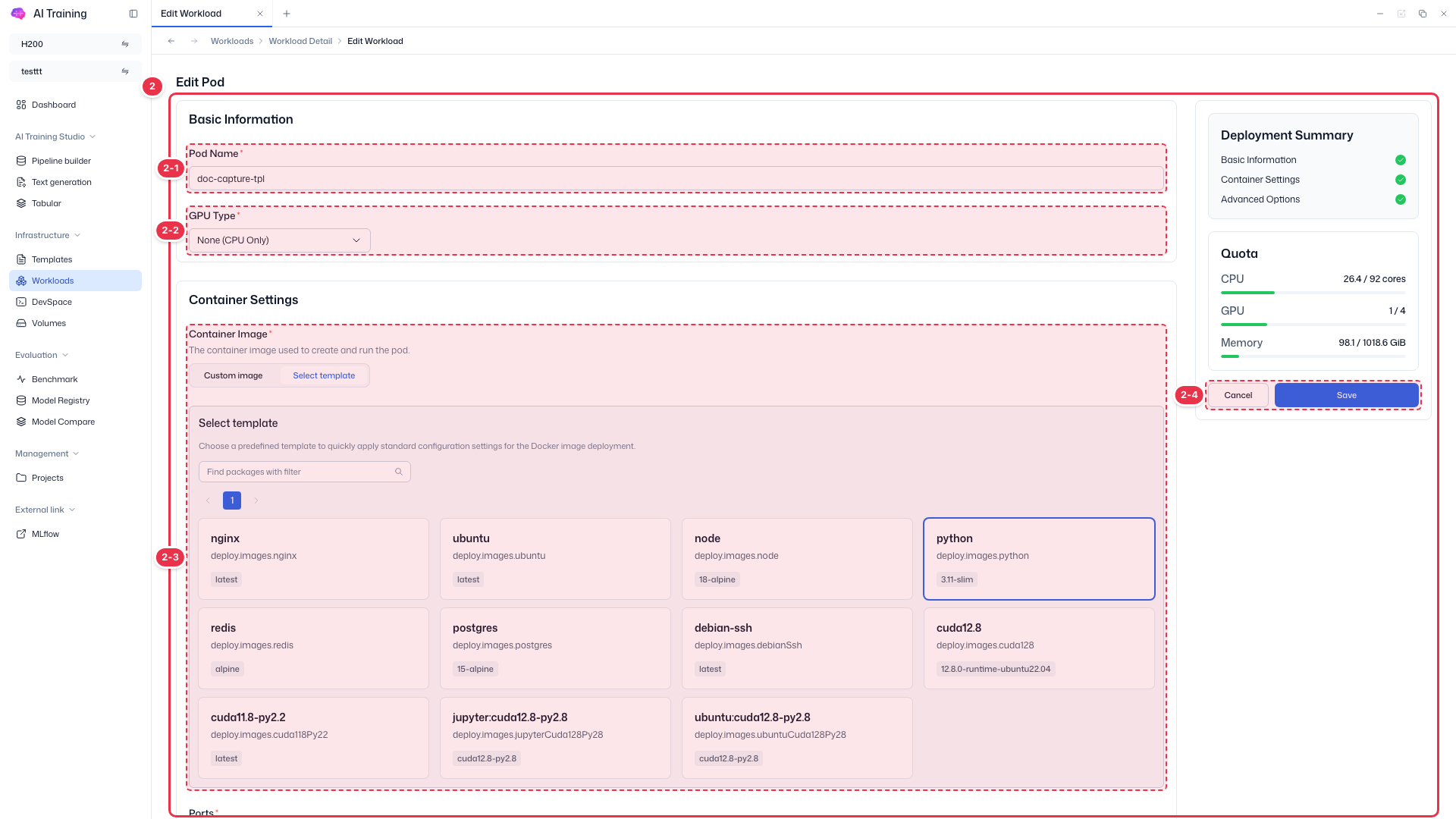The image size is (1456, 819).
Task: Swap the testtt project selector icon
Action: click(125, 71)
